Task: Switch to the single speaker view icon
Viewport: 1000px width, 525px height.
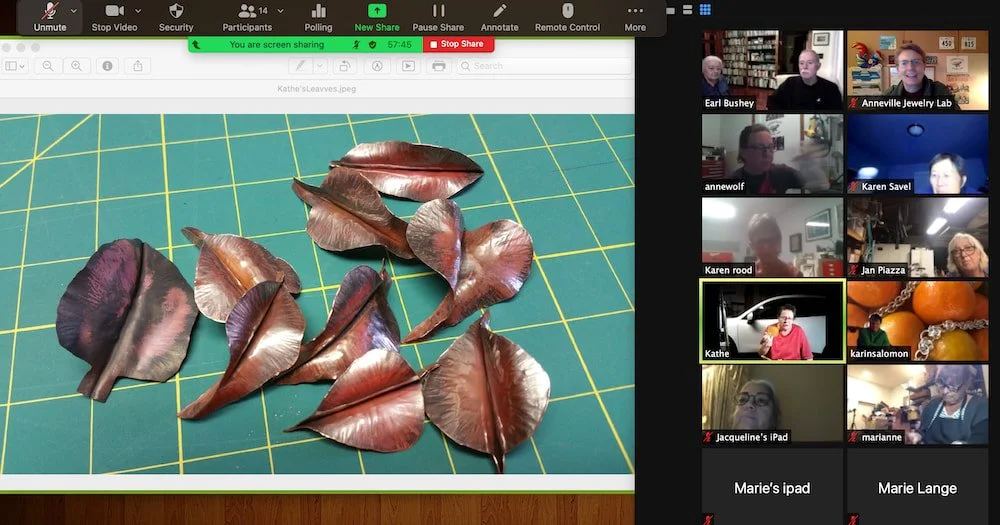Action: (x=670, y=10)
